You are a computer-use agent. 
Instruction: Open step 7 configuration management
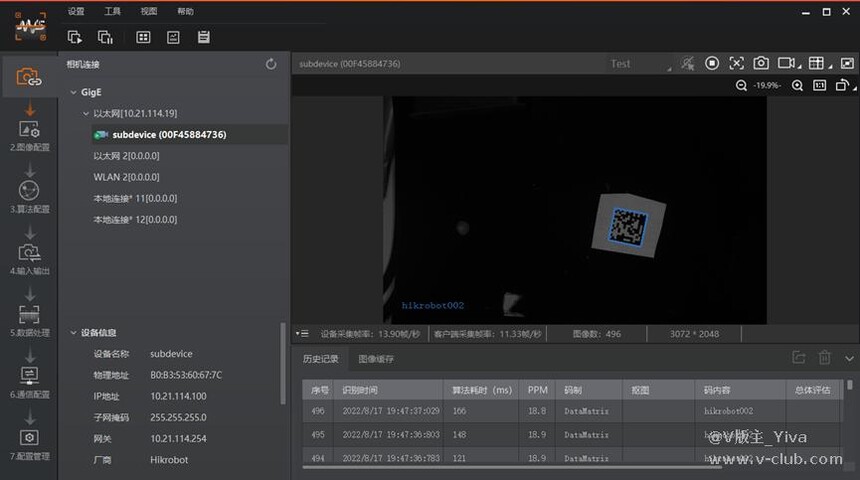(30, 444)
